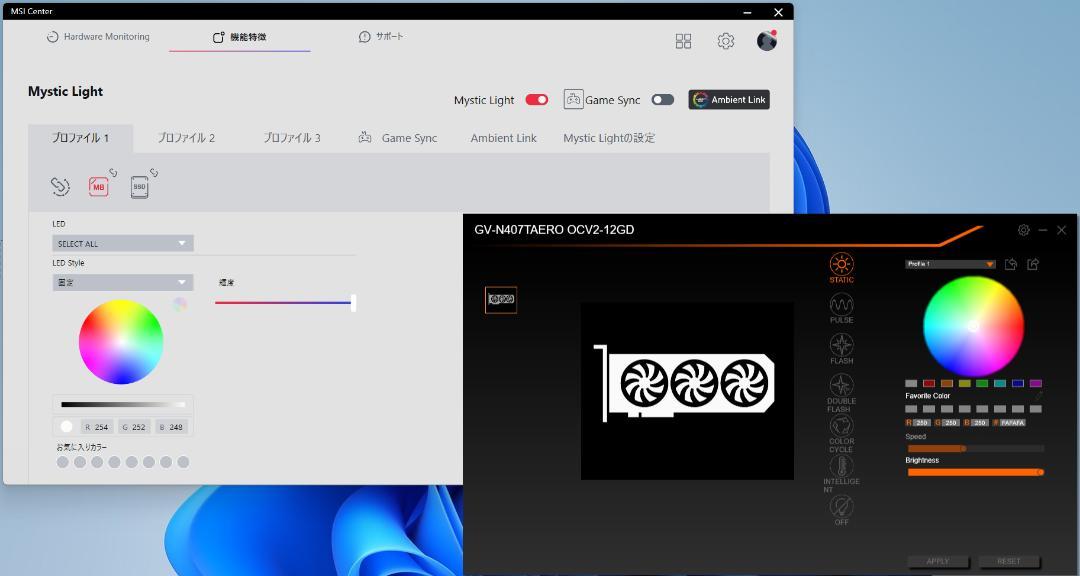
Task: Enable the Game Sync switch
Action: [663, 100]
